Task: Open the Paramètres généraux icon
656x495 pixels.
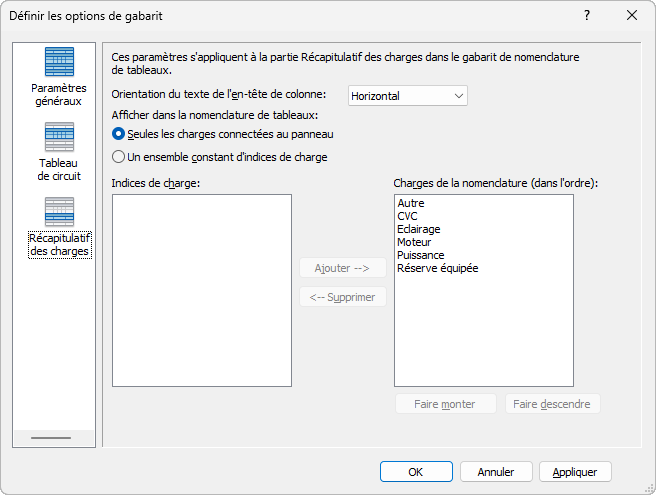Action: (x=59, y=63)
